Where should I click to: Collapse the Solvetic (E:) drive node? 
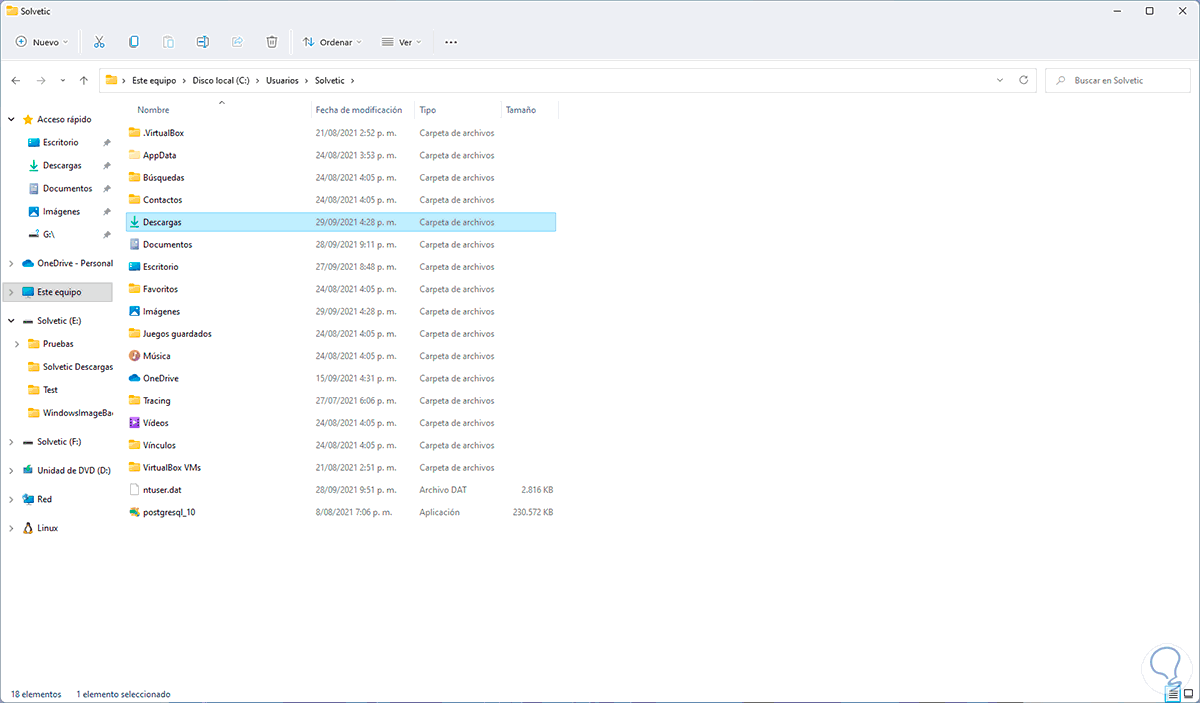click(11, 321)
